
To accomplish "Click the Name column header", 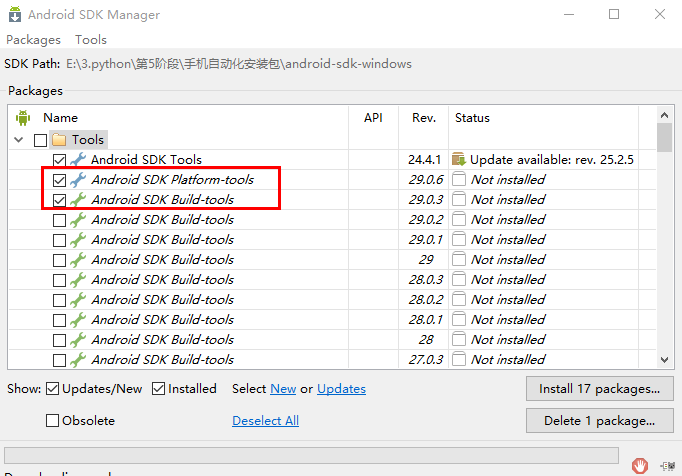I will (60, 117).
